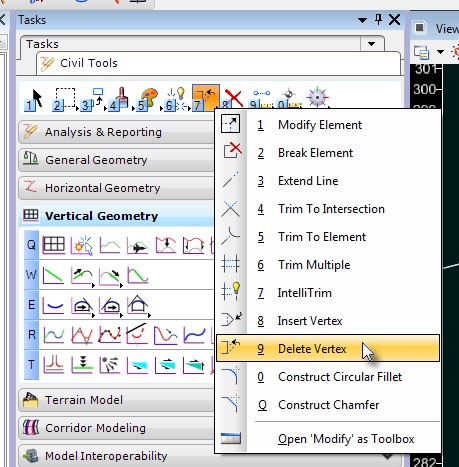
Task: Collapse the Vertical Geometry task group
Action: coord(117,215)
